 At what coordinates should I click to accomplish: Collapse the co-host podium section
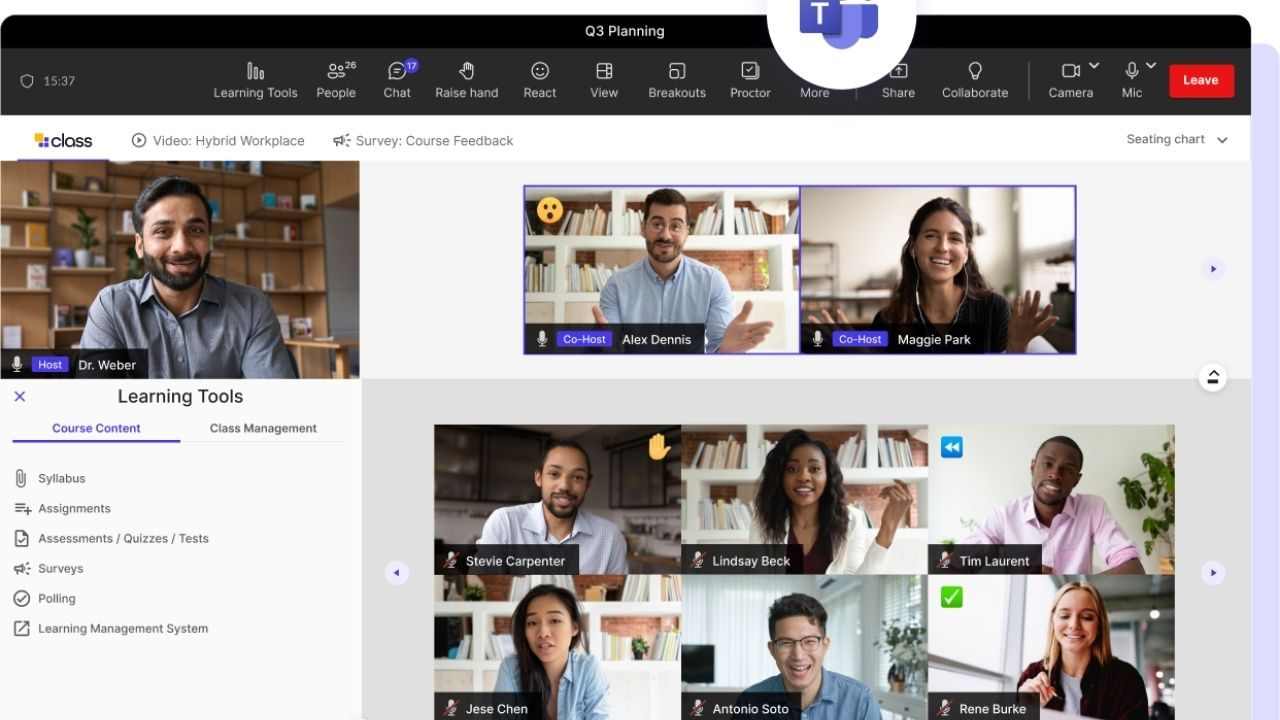(1213, 377)
